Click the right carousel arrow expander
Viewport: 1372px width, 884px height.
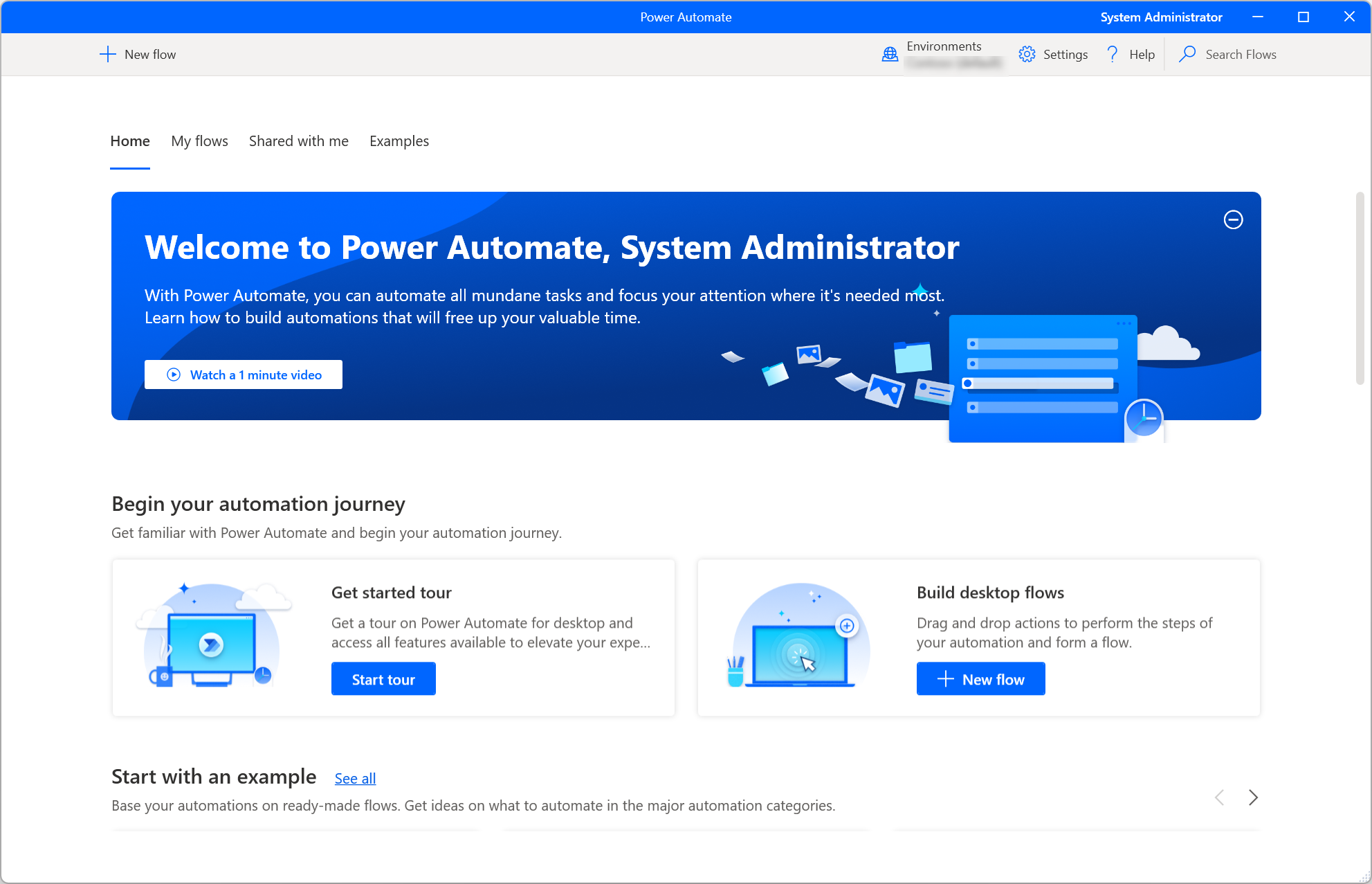1253,797
